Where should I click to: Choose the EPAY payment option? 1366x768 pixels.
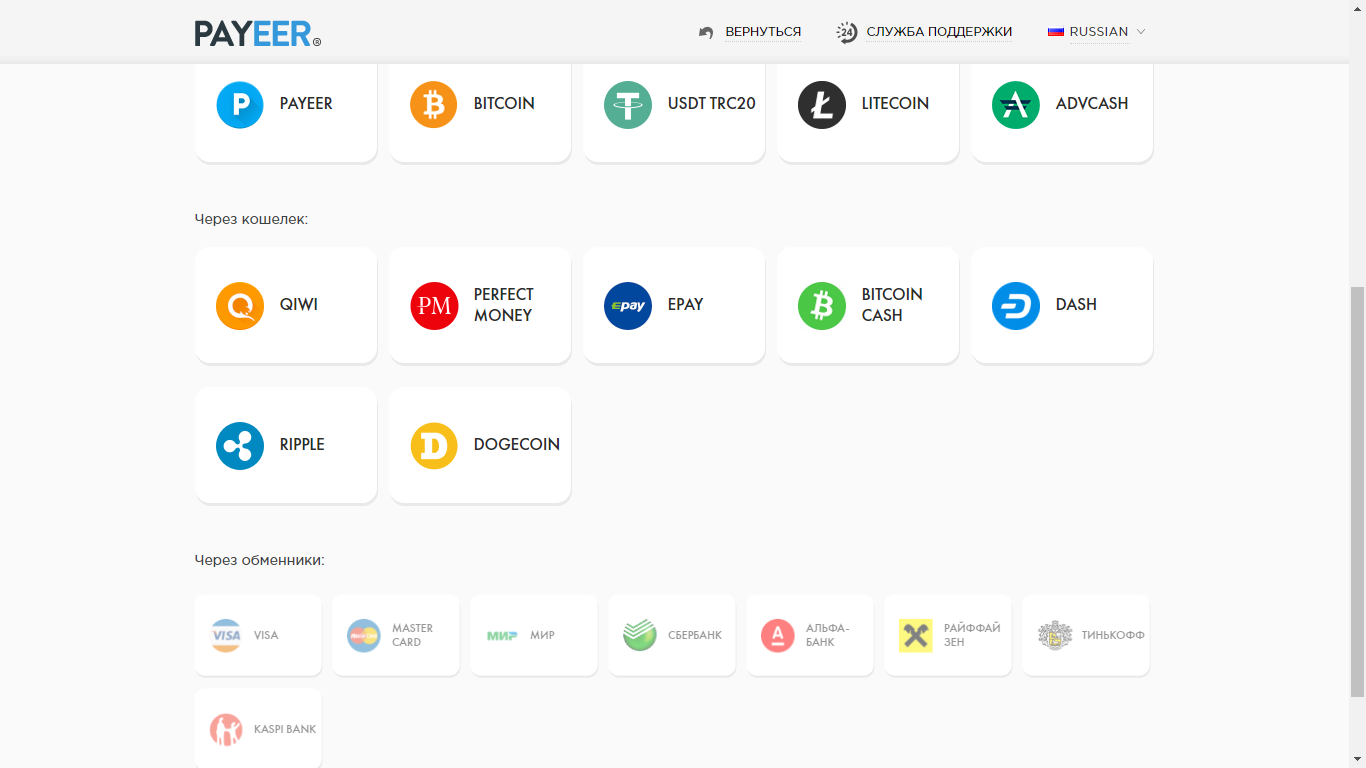coord(673,305)
